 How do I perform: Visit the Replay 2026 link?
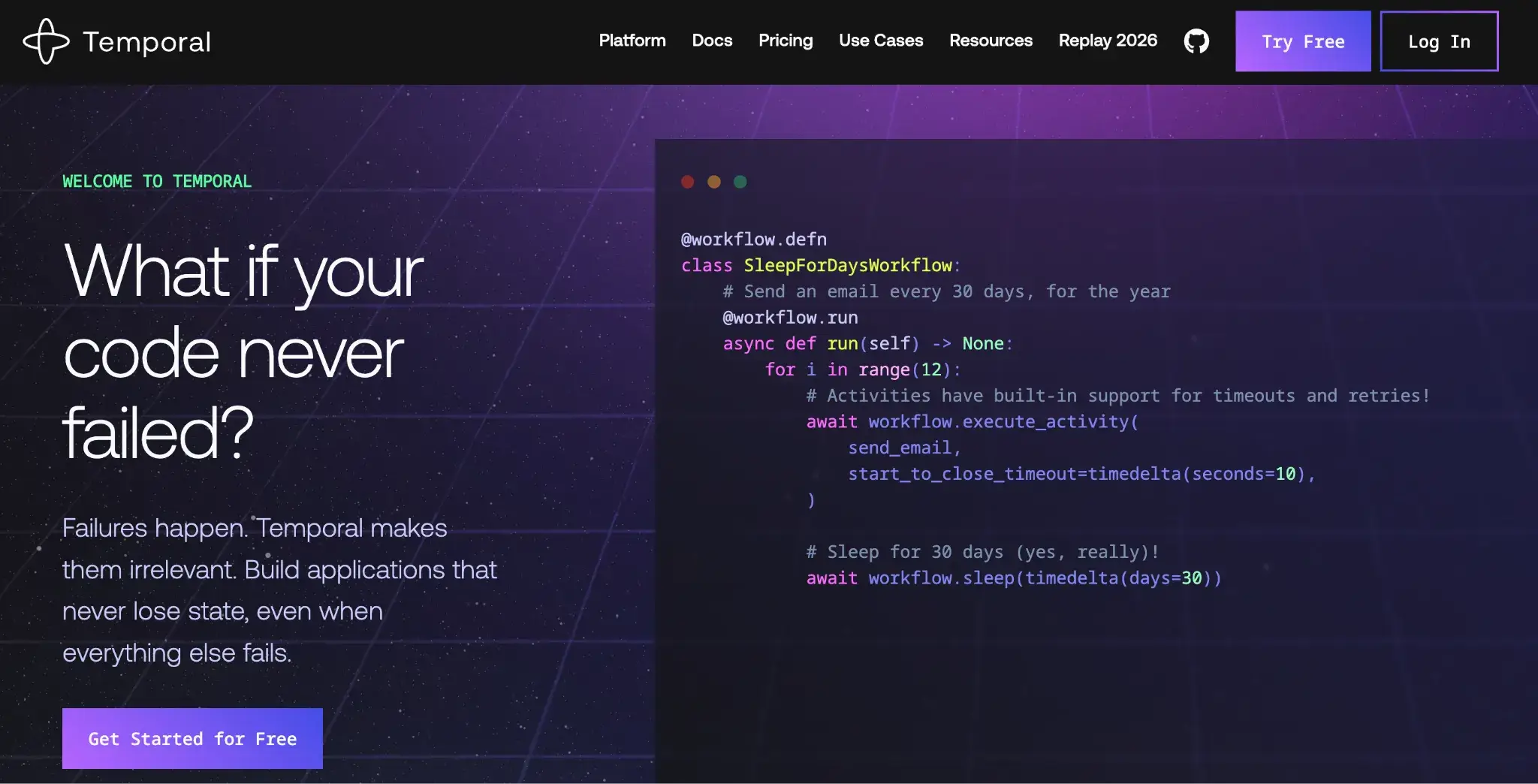[x=1108, y=41]
